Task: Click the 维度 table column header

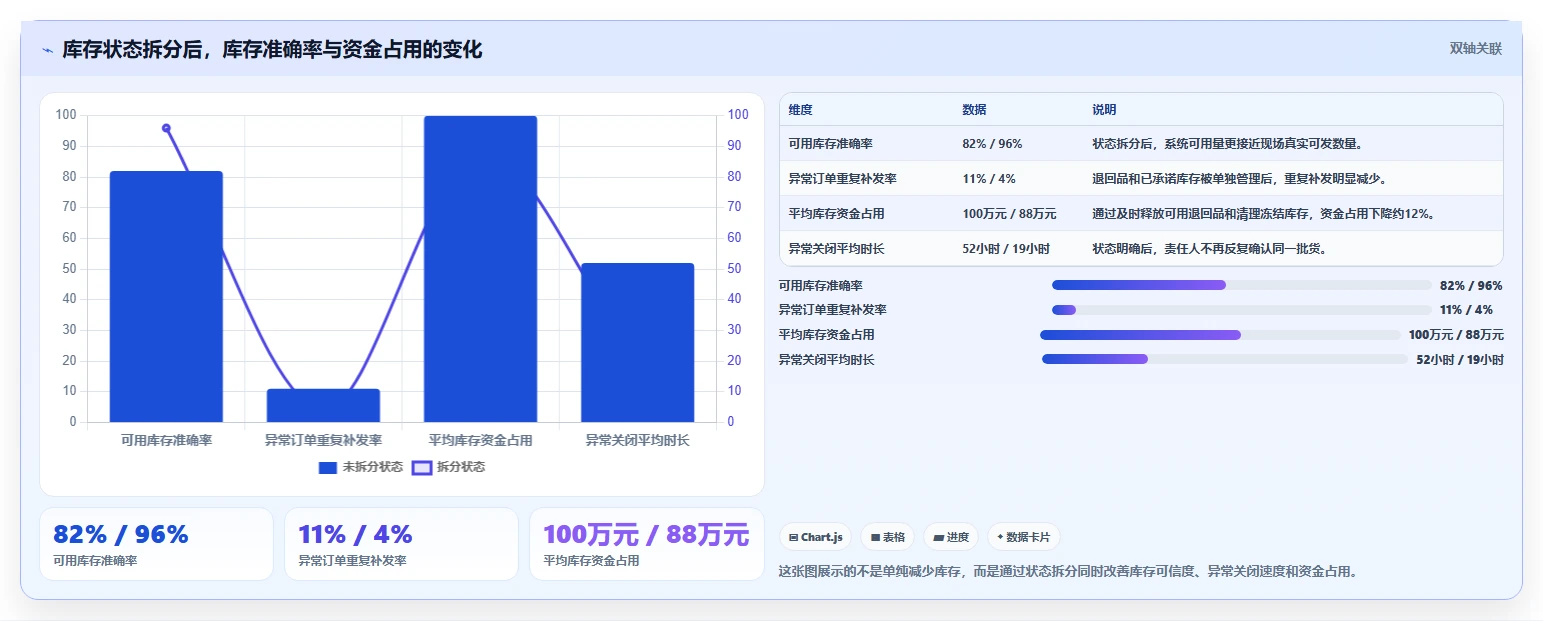Action: click(x=800, y=110)
